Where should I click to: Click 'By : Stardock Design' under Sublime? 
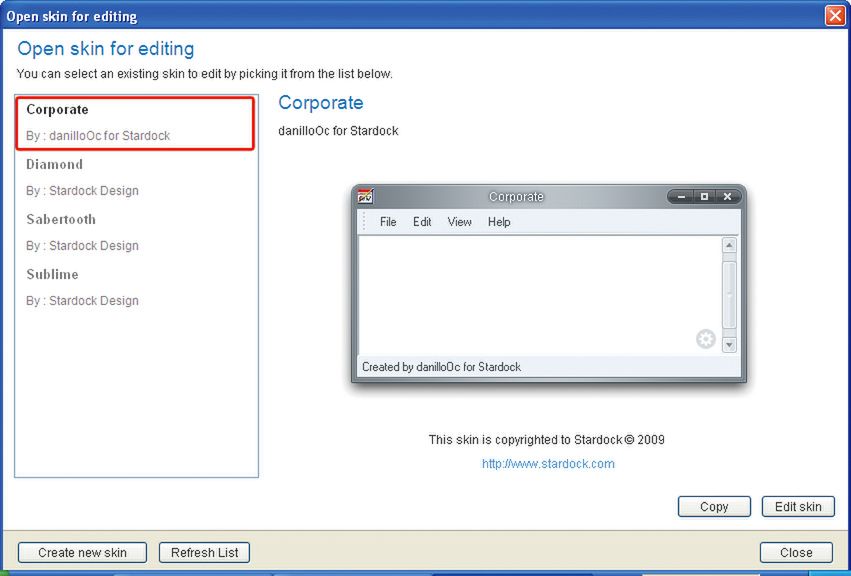tap(82, 300)
